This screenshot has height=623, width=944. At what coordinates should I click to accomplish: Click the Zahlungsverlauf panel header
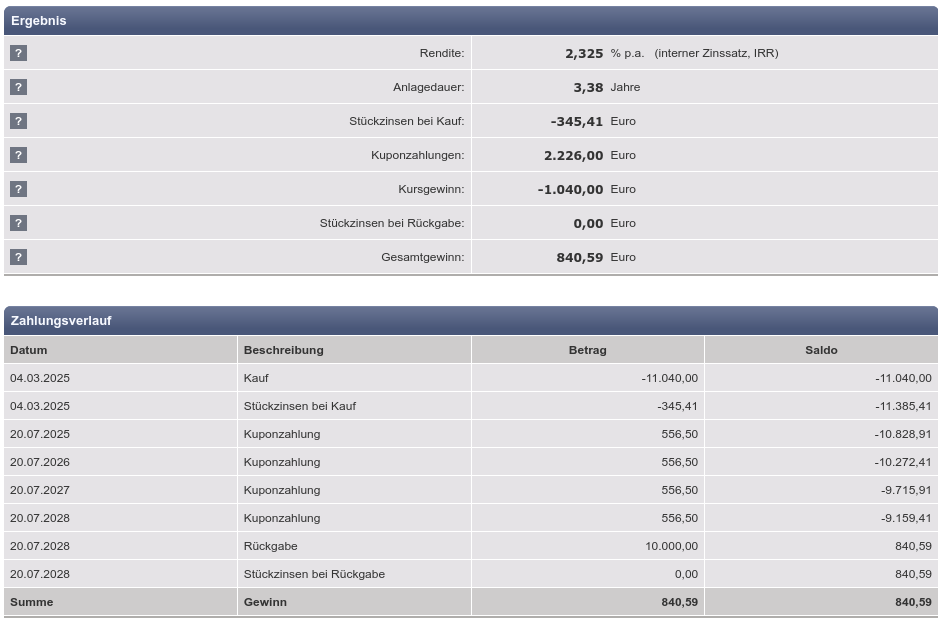pyautogui.click(x=470, y=320)
